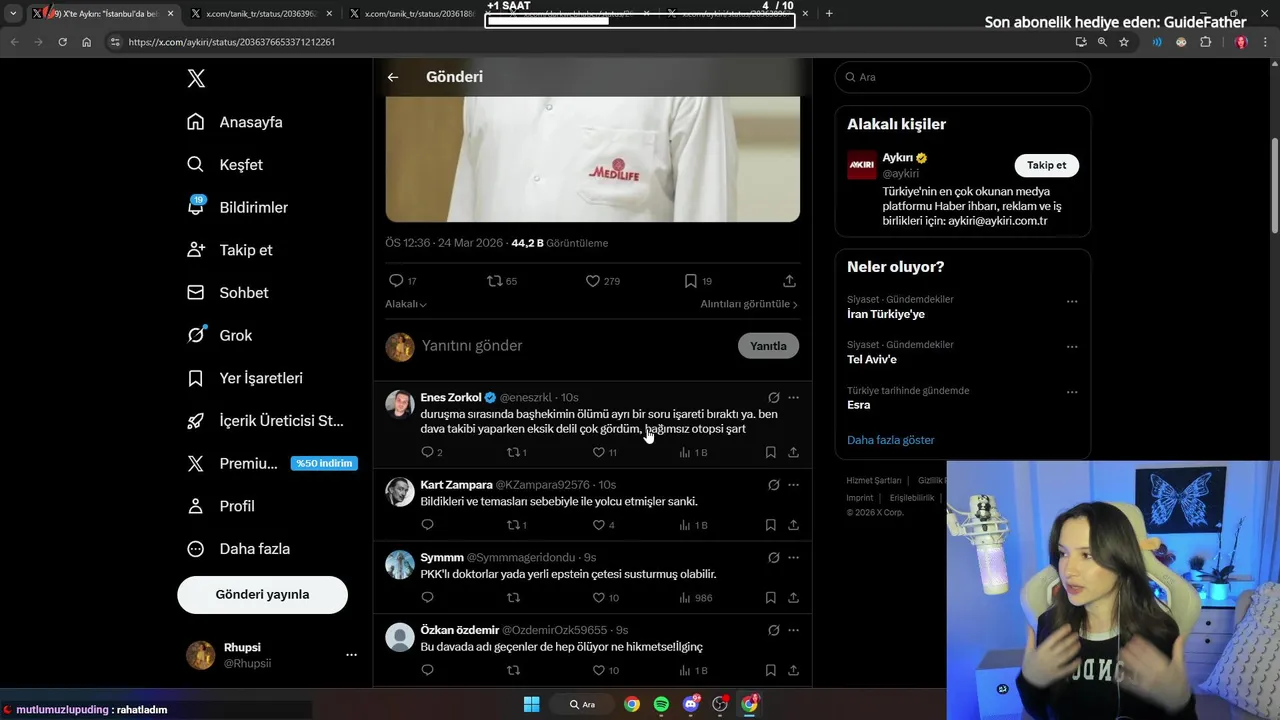Image resolution: width=1280 pixels, height=720 pixels.
Task: Open Spotify from the taskbar
Action: click(x=661, y=704)
